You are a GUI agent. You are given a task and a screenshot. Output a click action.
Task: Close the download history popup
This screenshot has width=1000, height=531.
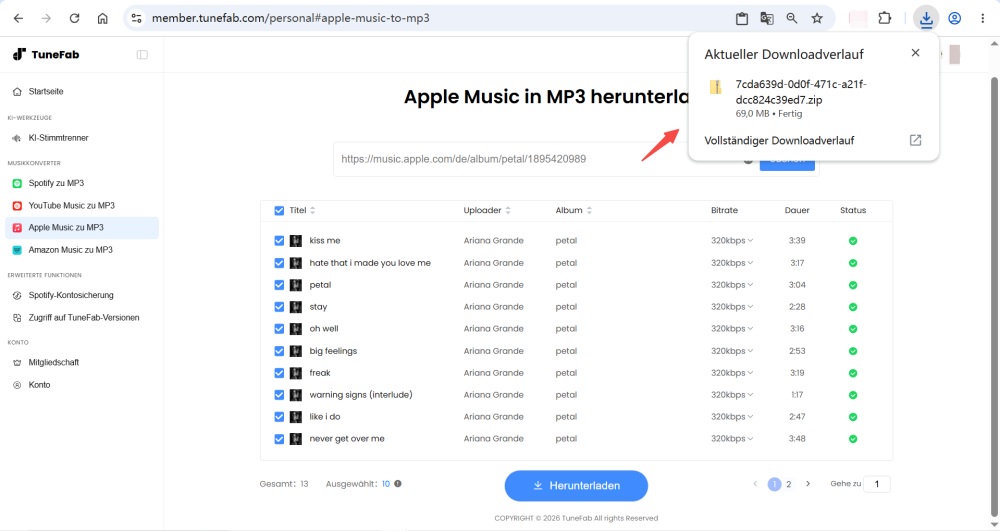[x=915, y=53]
